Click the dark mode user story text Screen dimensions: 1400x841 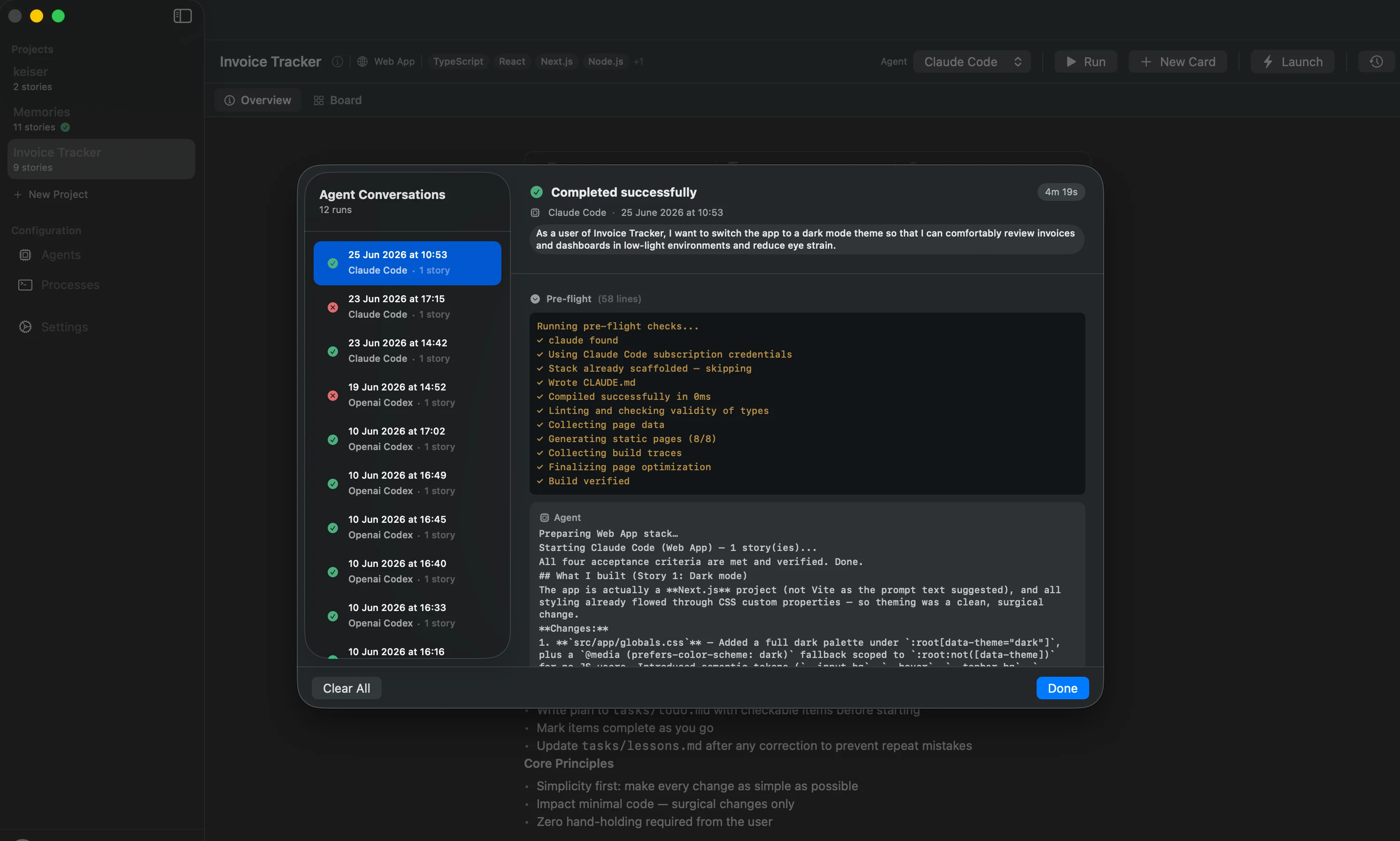[x=806, y=239]
